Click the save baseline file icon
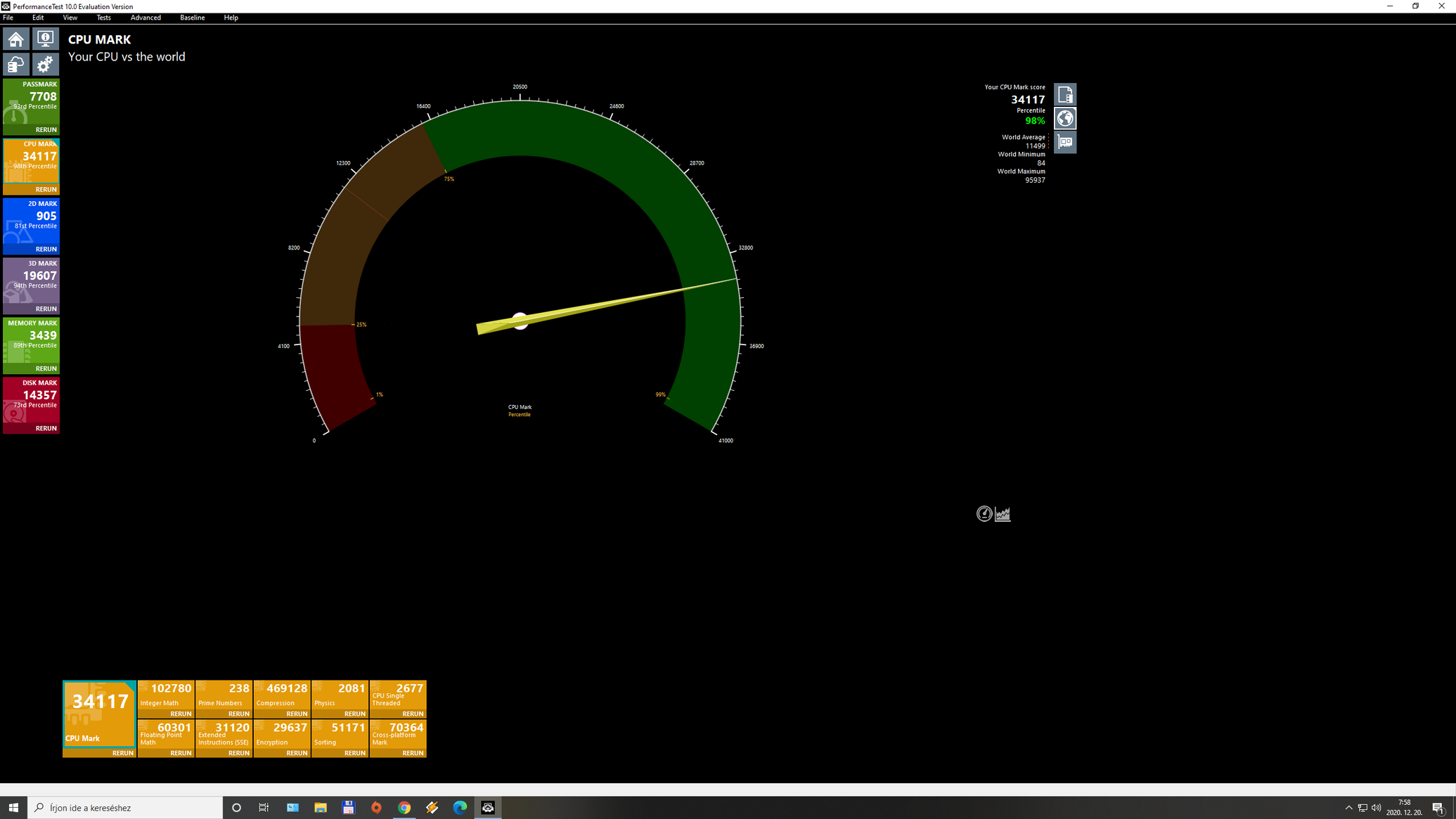 (1065, 94)
